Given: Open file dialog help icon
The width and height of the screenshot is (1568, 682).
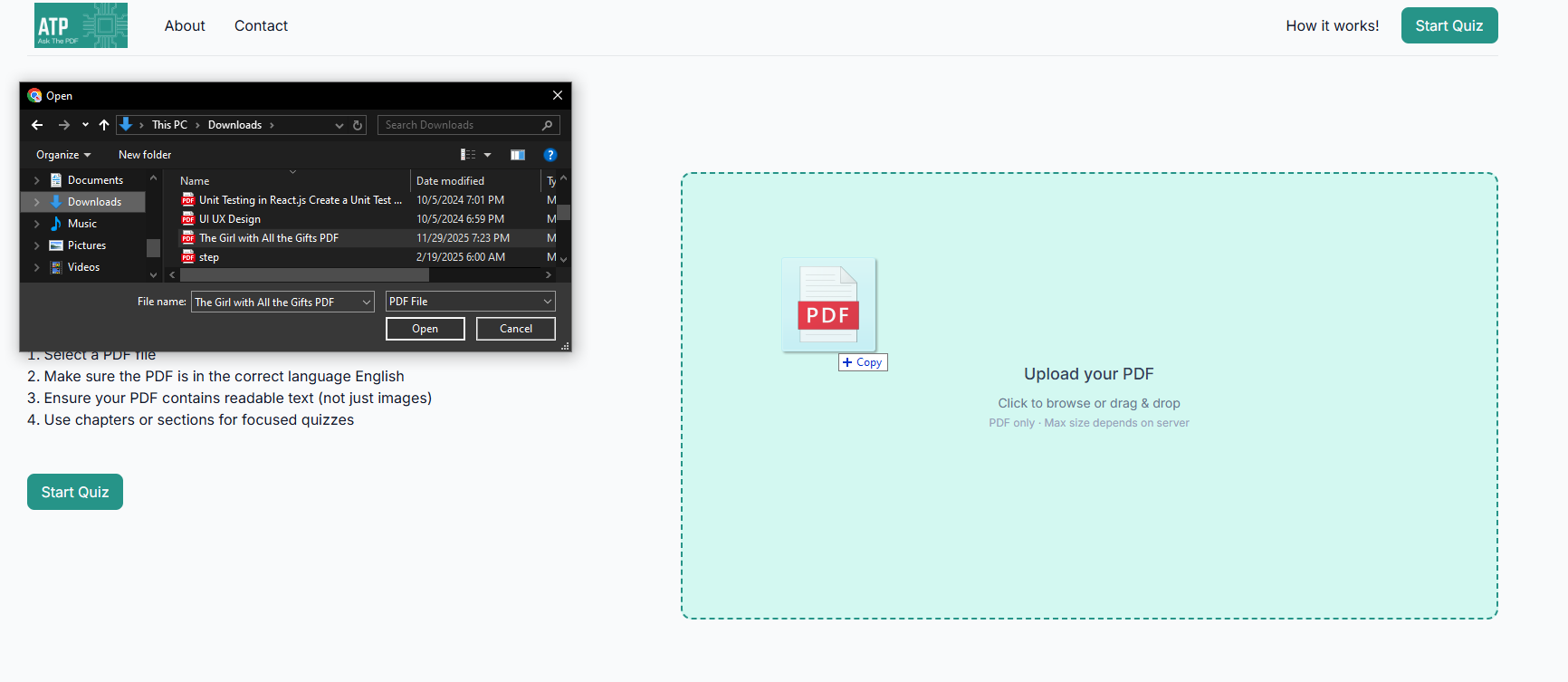Looking at the screenshot, I should point(550,155).
